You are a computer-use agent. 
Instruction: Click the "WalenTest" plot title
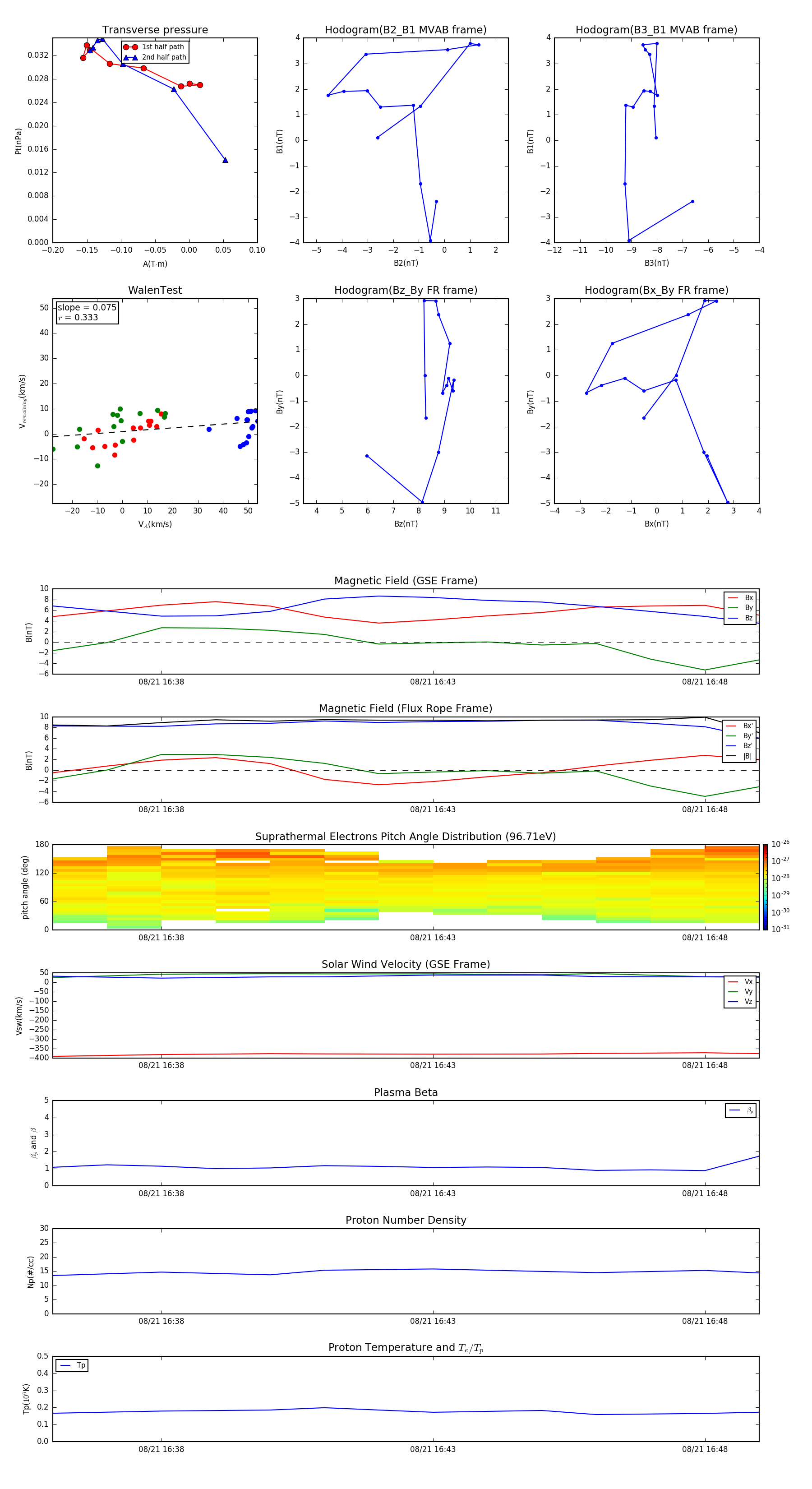click(155, 290)
